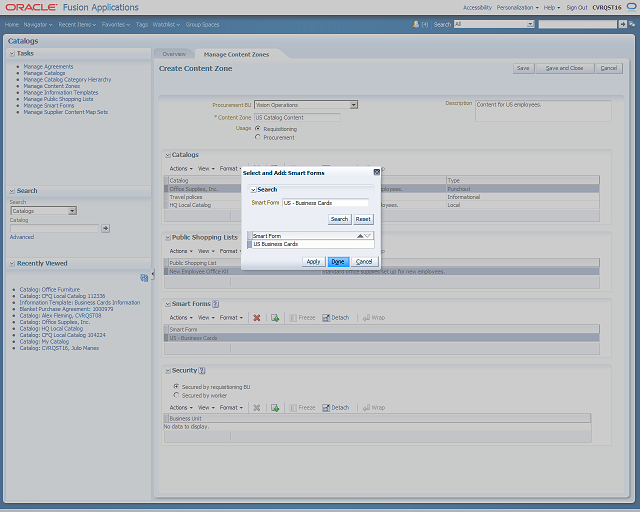The width and height of the screenshot is (640, 512).
Task: Open the Favorites menu
Action: 116,24
